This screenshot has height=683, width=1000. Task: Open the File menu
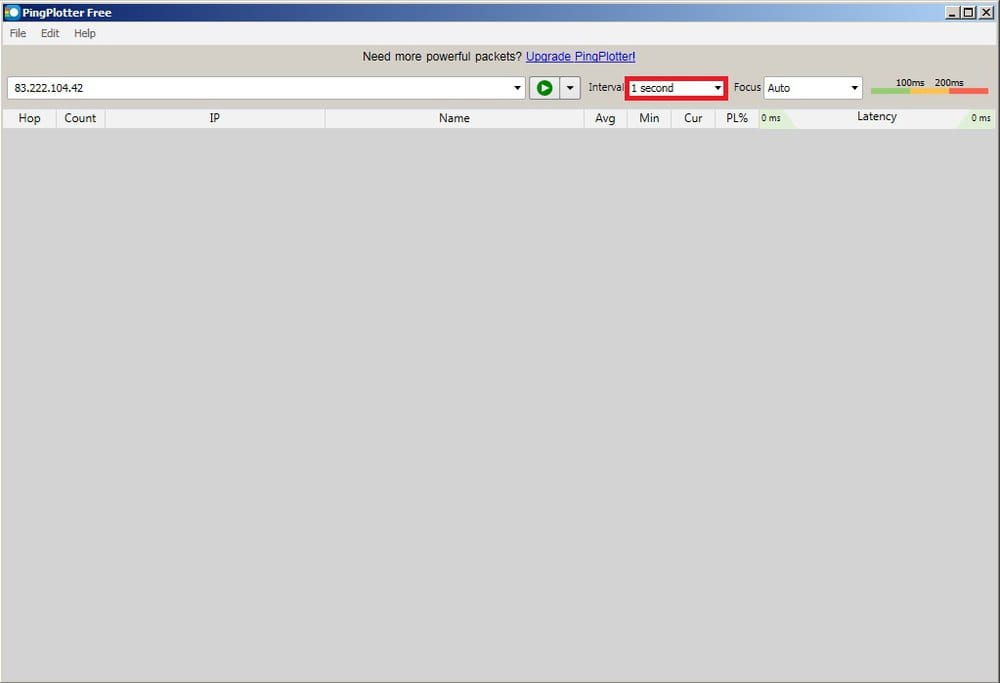point(18,33)
